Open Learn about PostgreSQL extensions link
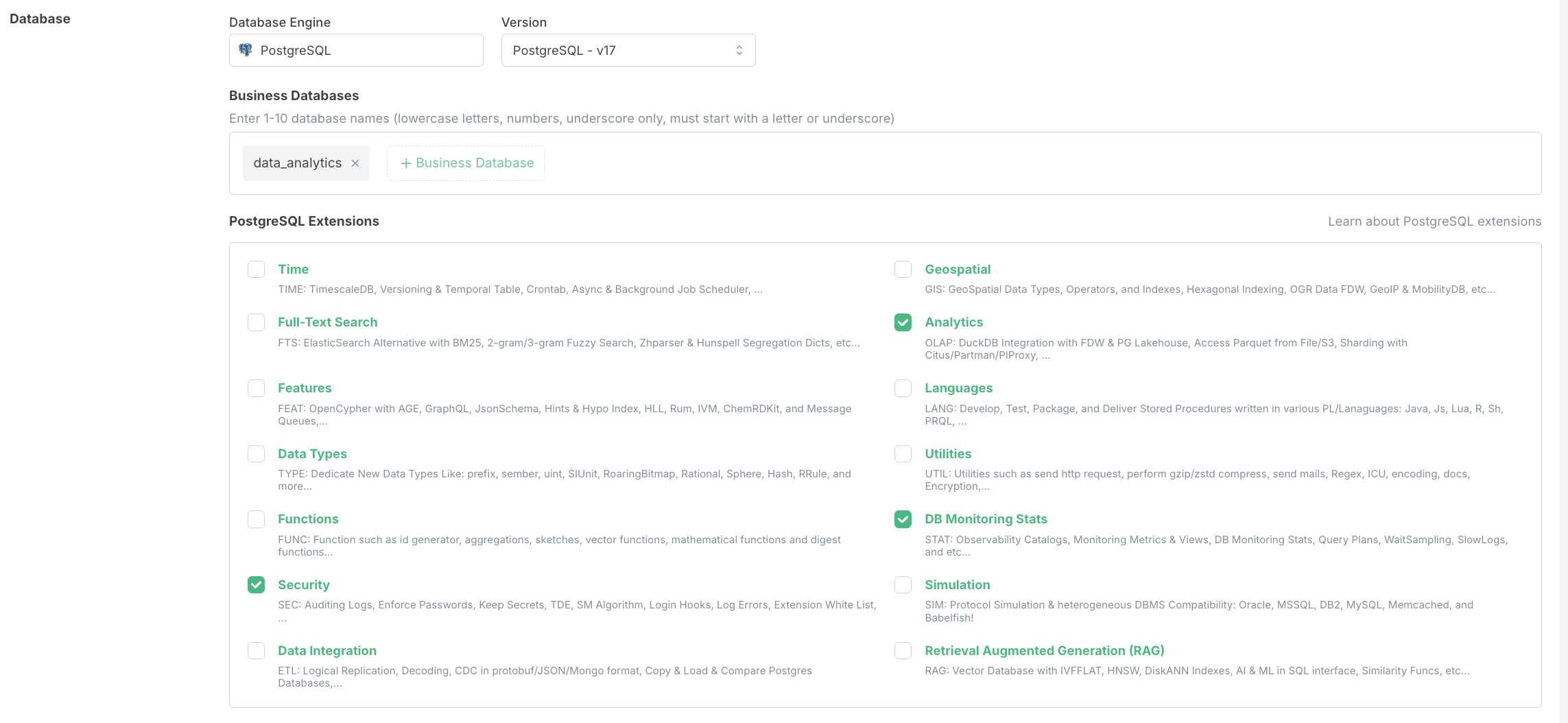 1434,222
